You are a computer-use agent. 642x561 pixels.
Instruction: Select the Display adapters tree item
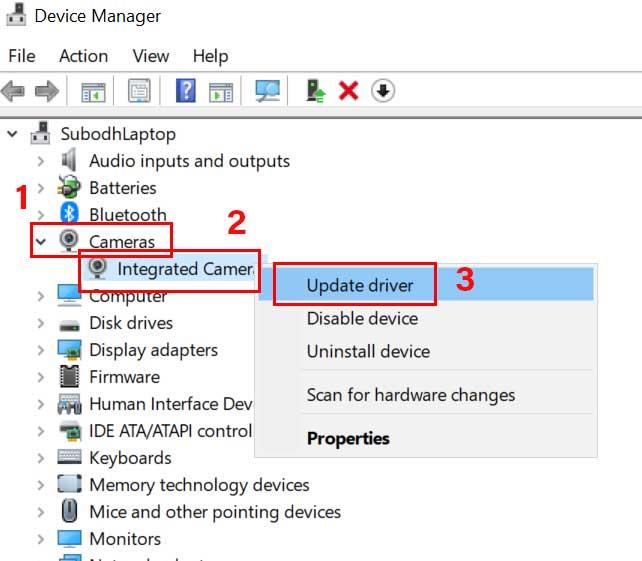[x=153, y=350]
